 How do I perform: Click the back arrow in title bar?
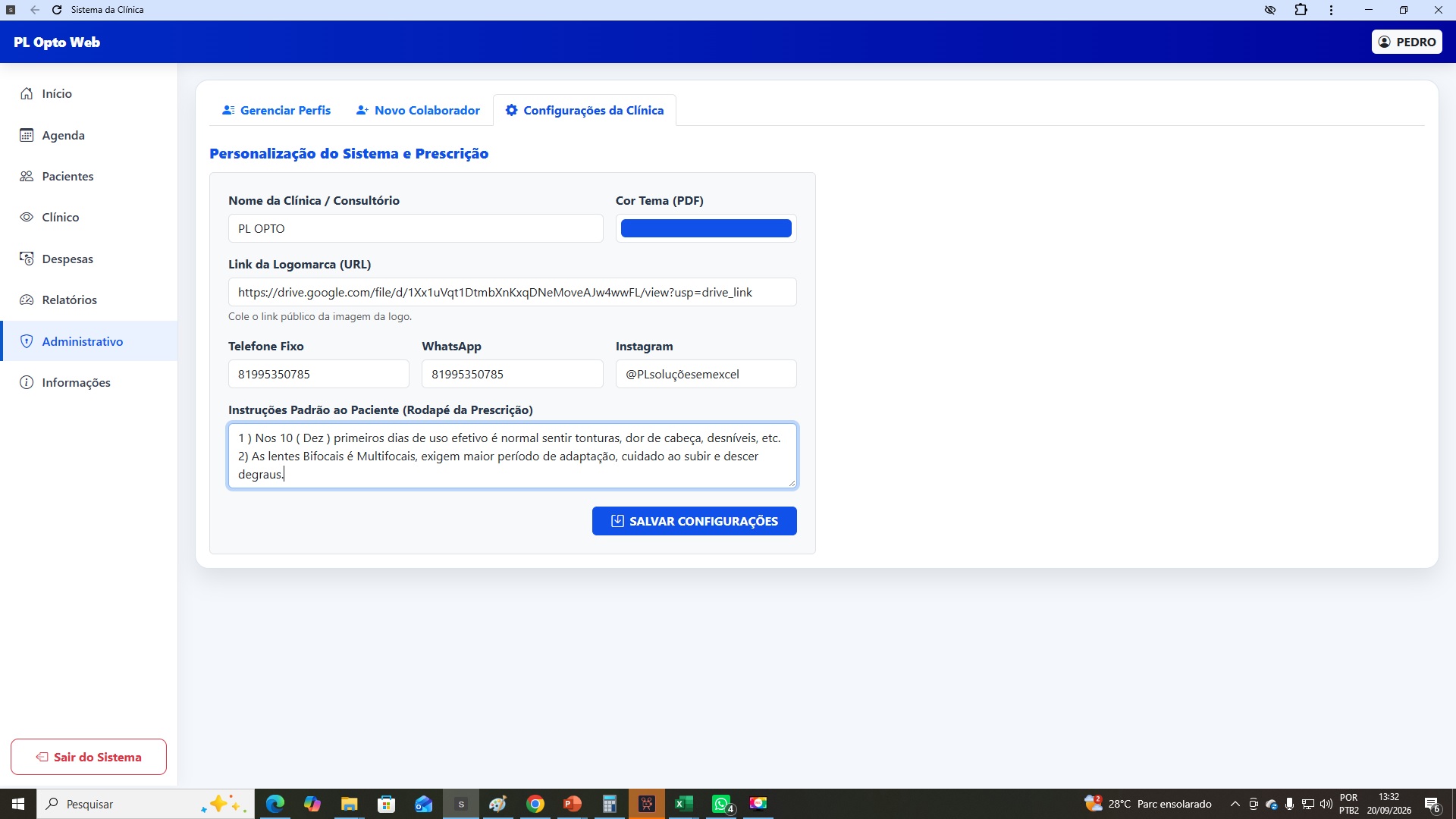[x=35, y=10]
